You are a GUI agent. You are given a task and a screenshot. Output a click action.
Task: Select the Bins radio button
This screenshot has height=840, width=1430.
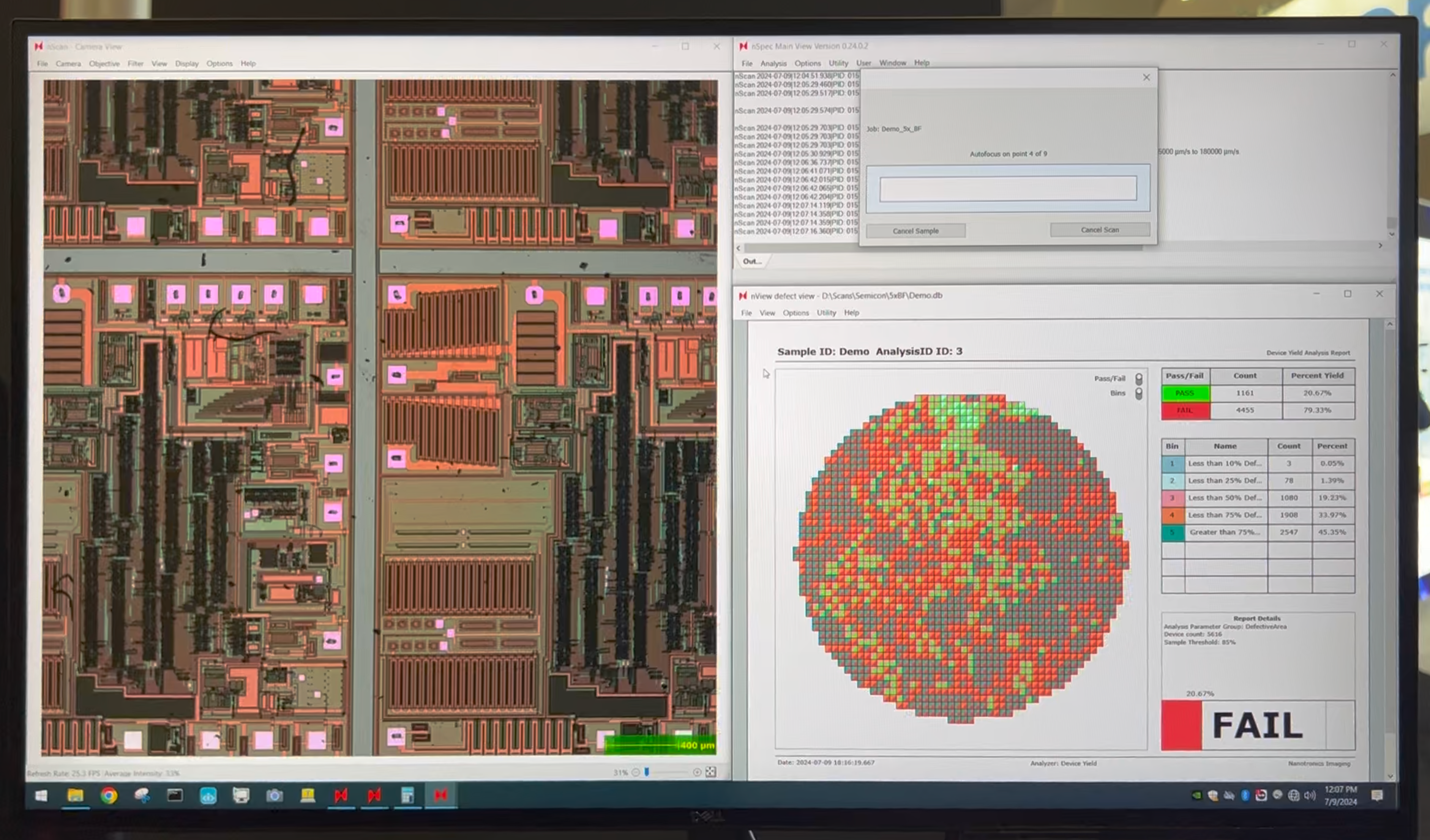1138,393
